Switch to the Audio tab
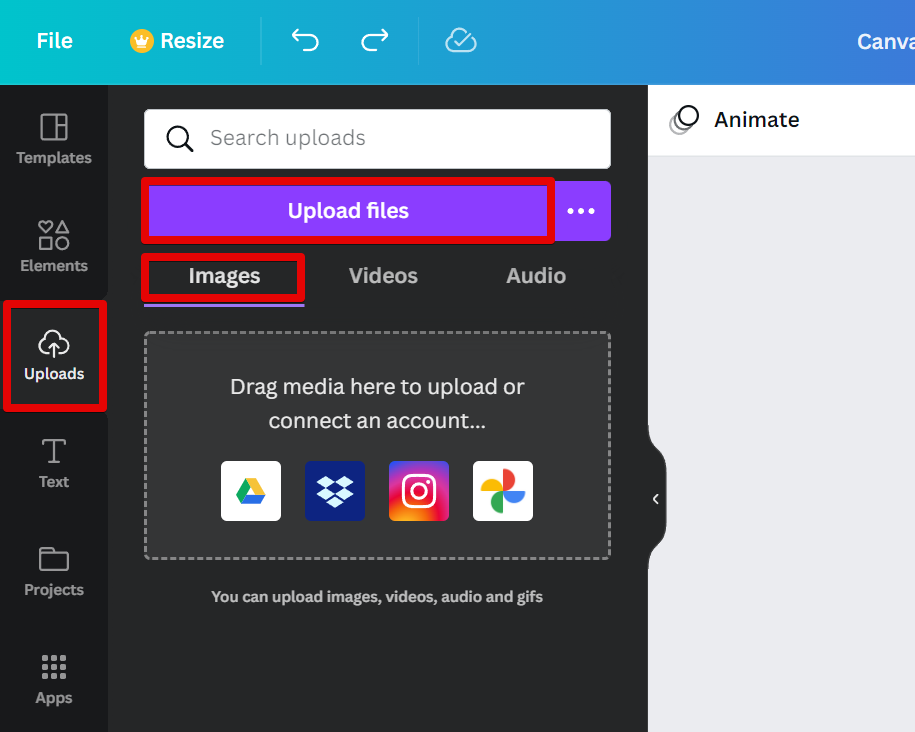915x732 pixels. click(536, 276)
